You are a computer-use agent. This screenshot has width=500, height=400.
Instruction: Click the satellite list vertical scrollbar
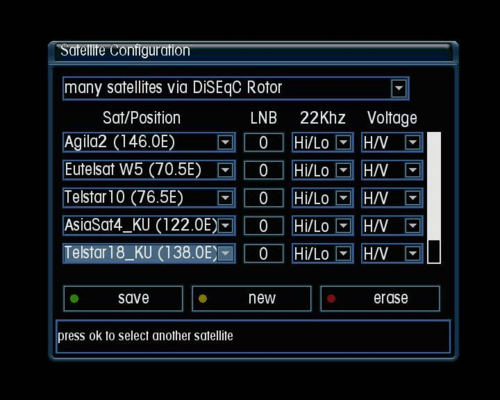point(434,198)
